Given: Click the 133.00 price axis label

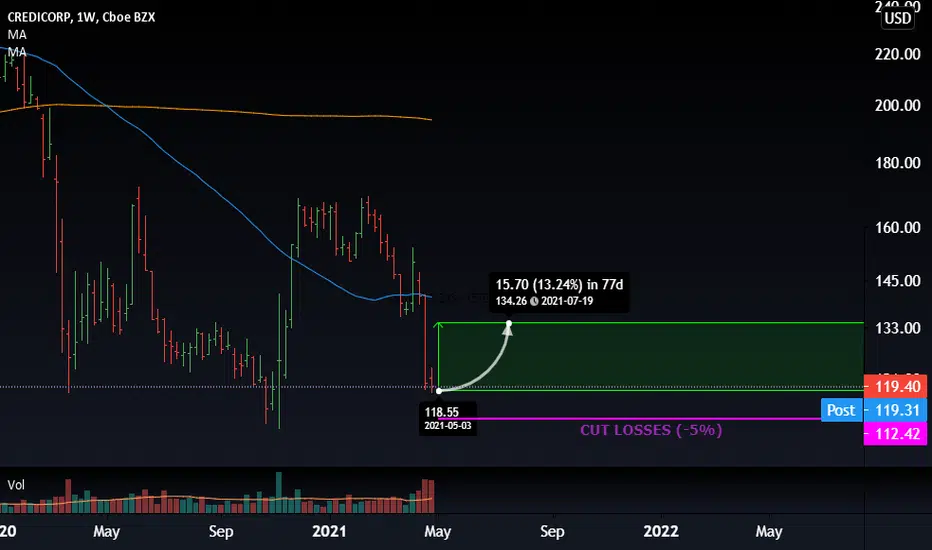Looking at the screenshot, I should tap(898, 328).
